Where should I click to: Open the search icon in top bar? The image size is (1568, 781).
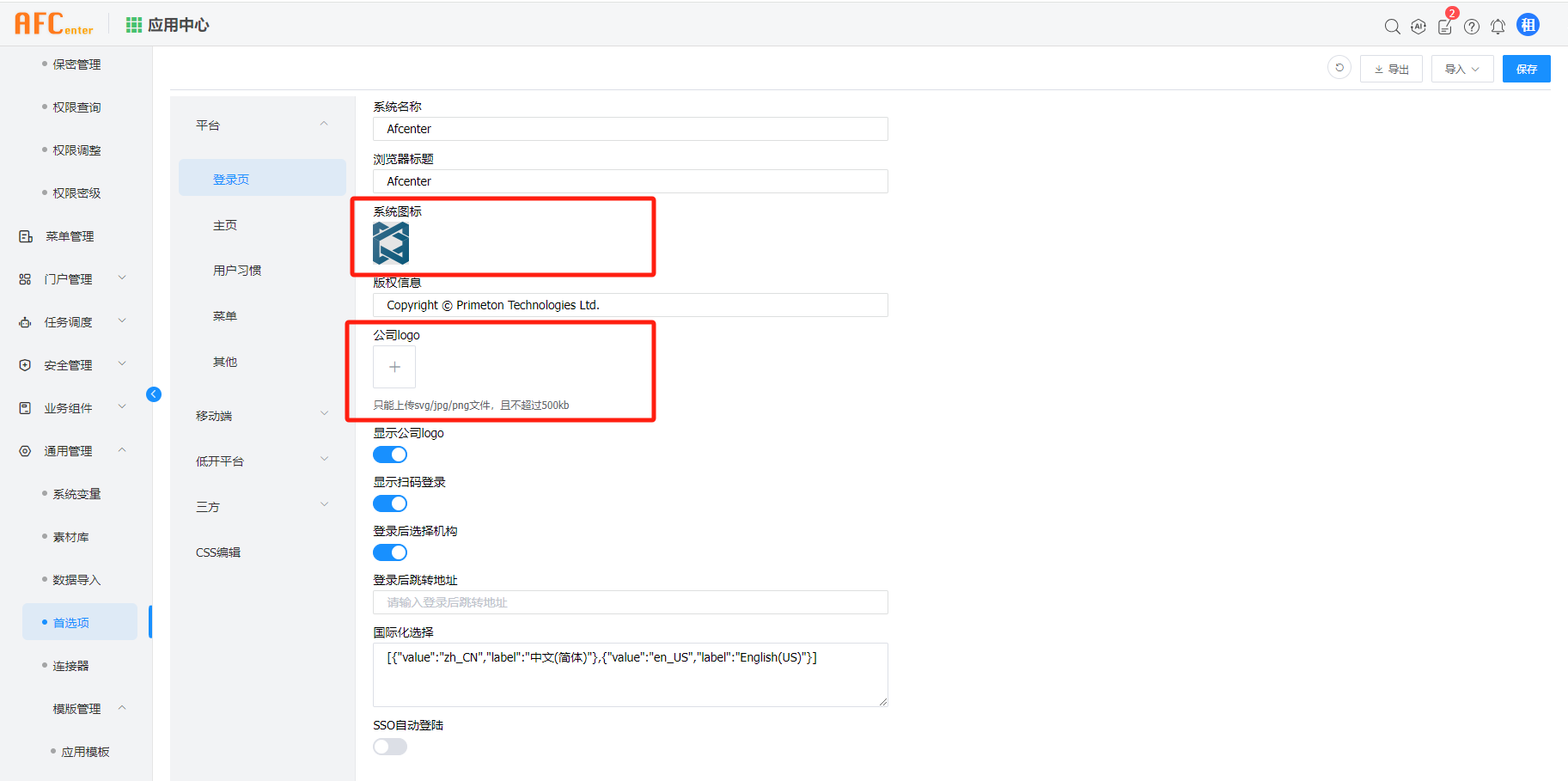[x=1393, y=27]
